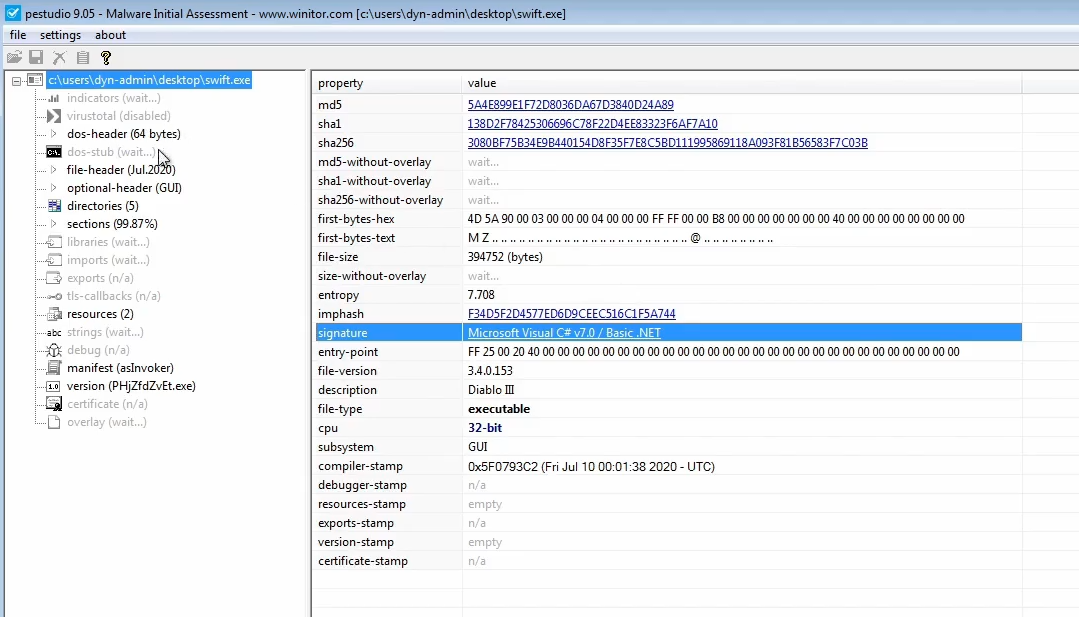Click the copy report toolbar icon

83,58
